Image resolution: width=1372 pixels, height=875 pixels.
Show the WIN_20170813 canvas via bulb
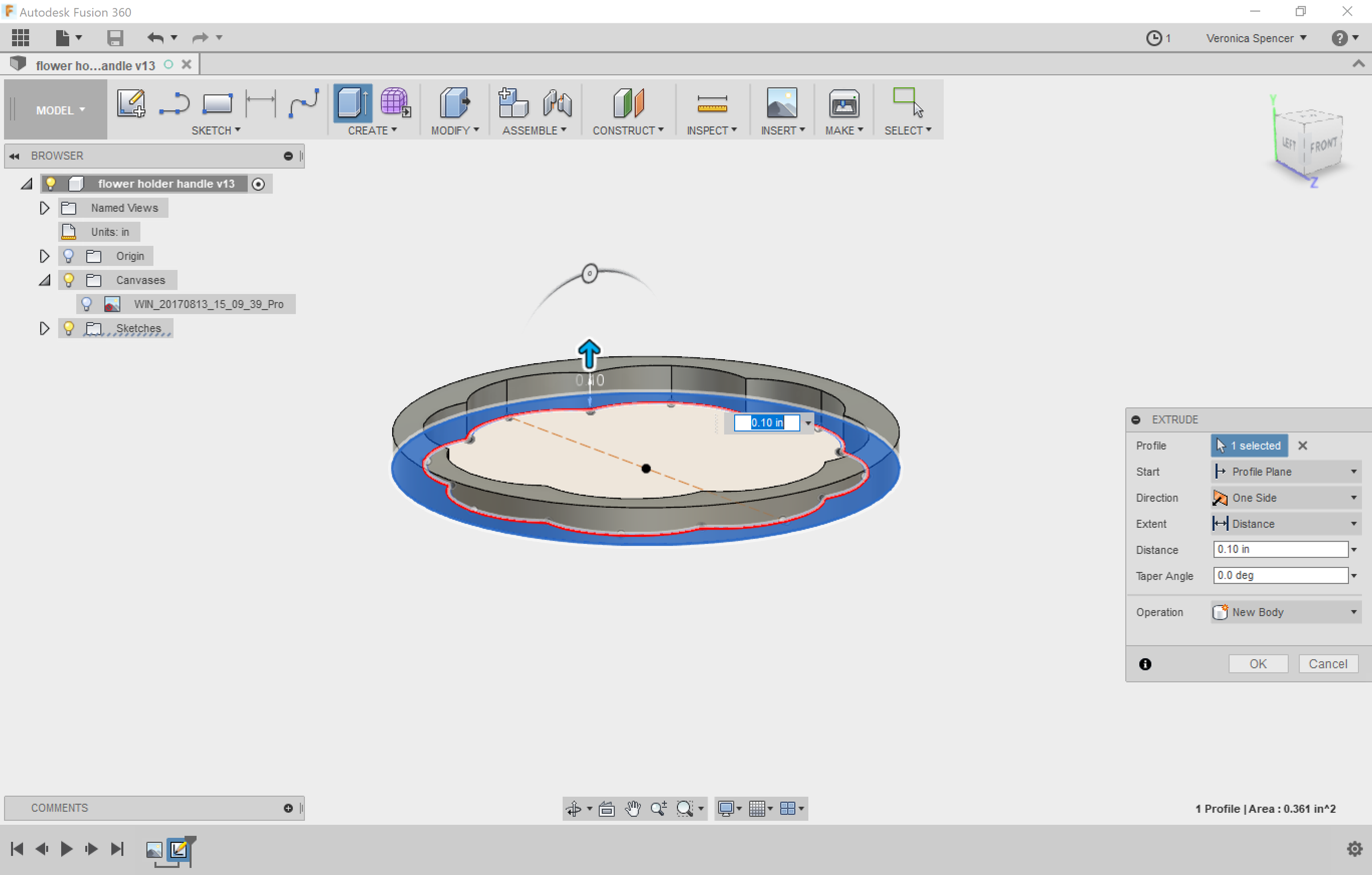87,304
